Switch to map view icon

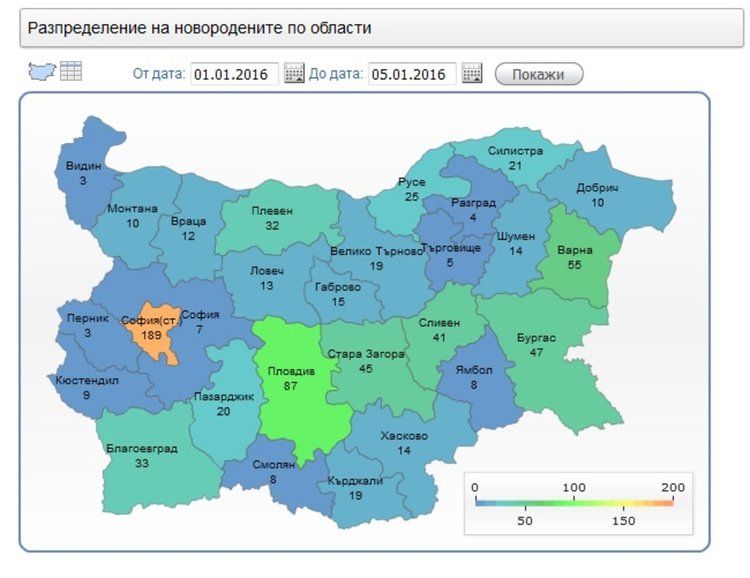[42, 71]
